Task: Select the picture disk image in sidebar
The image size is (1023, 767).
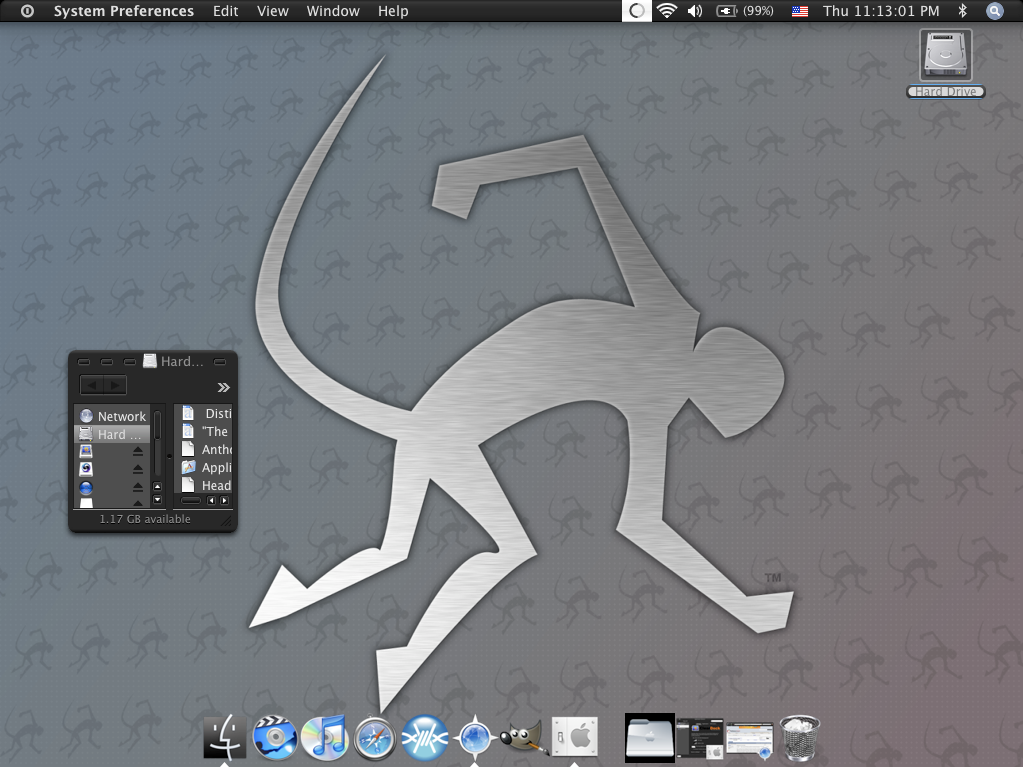Action: coord(86,451)
